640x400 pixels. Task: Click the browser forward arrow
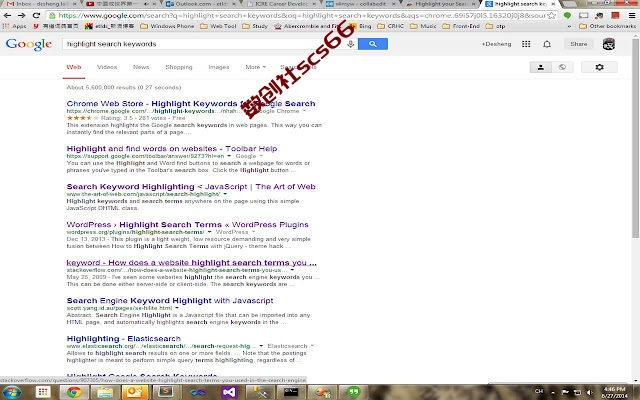(22, 16)
